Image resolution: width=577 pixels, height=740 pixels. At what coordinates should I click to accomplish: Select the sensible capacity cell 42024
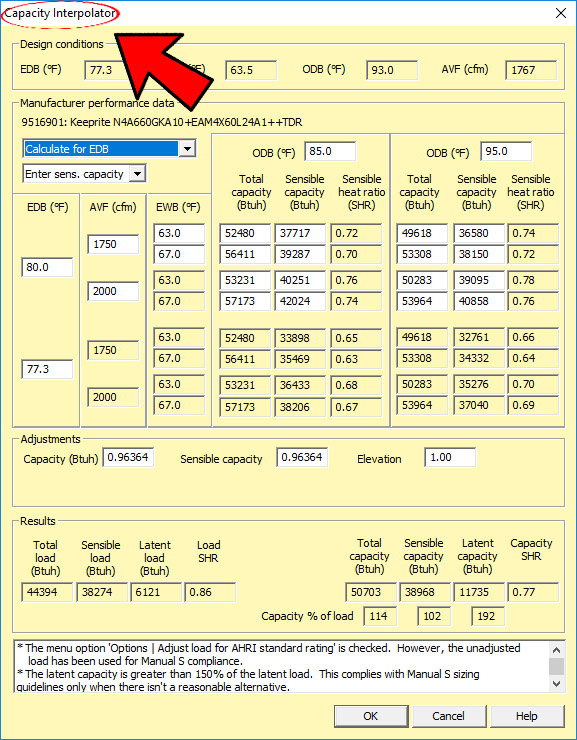tap(300, 301)
